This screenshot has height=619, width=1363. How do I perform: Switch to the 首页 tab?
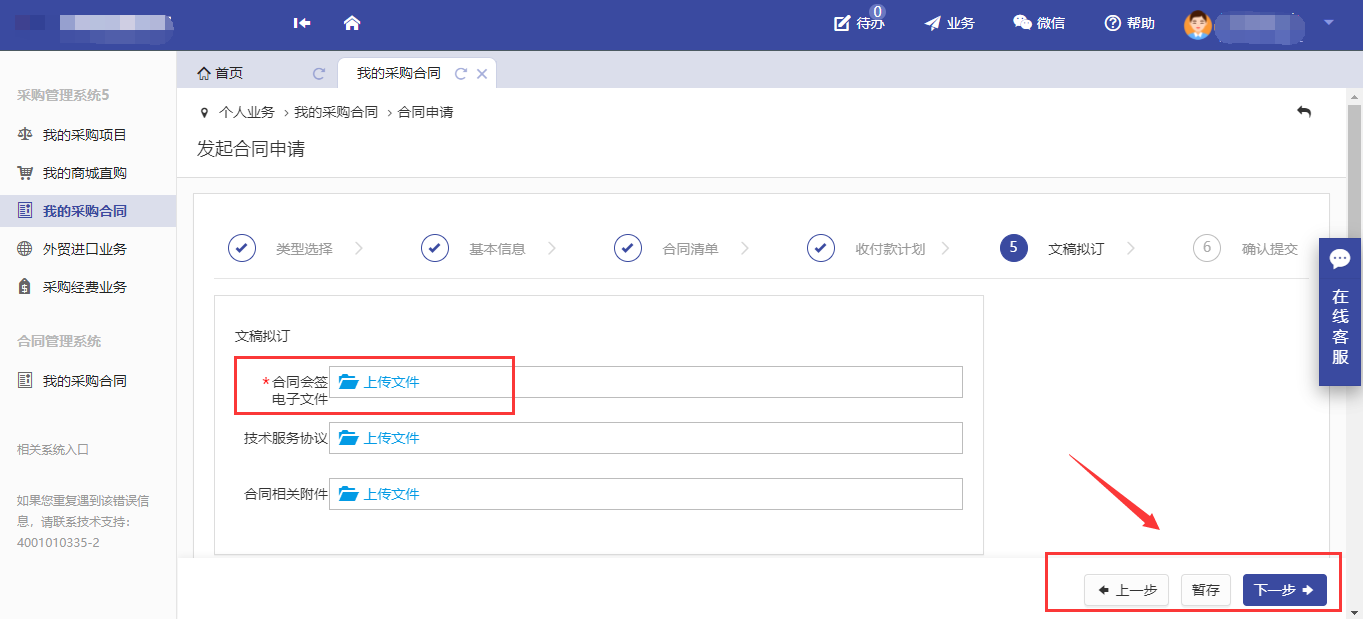[220, 73]
